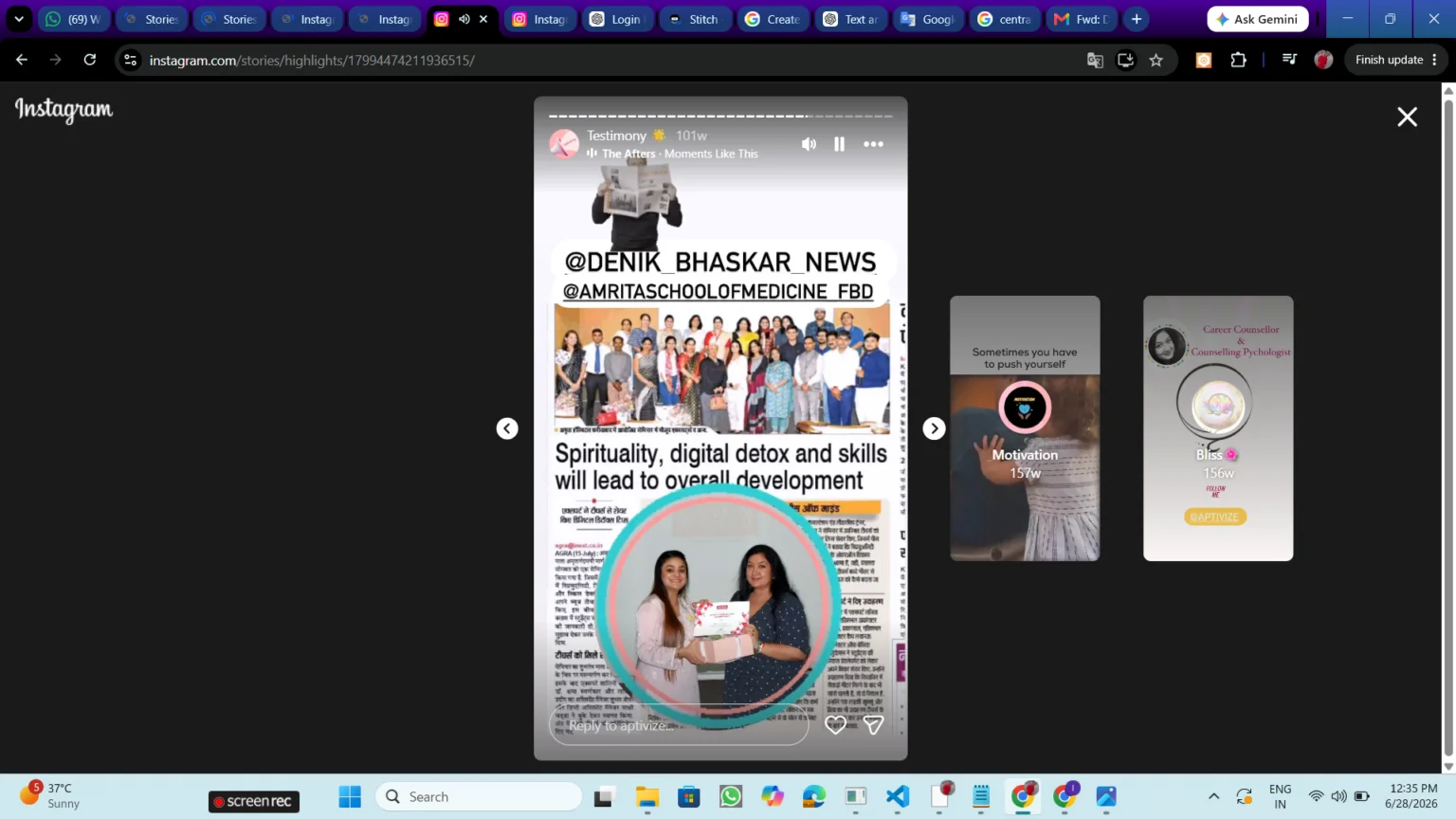
Task: Switch to the Stitch tab
Action: coord(694,19)
